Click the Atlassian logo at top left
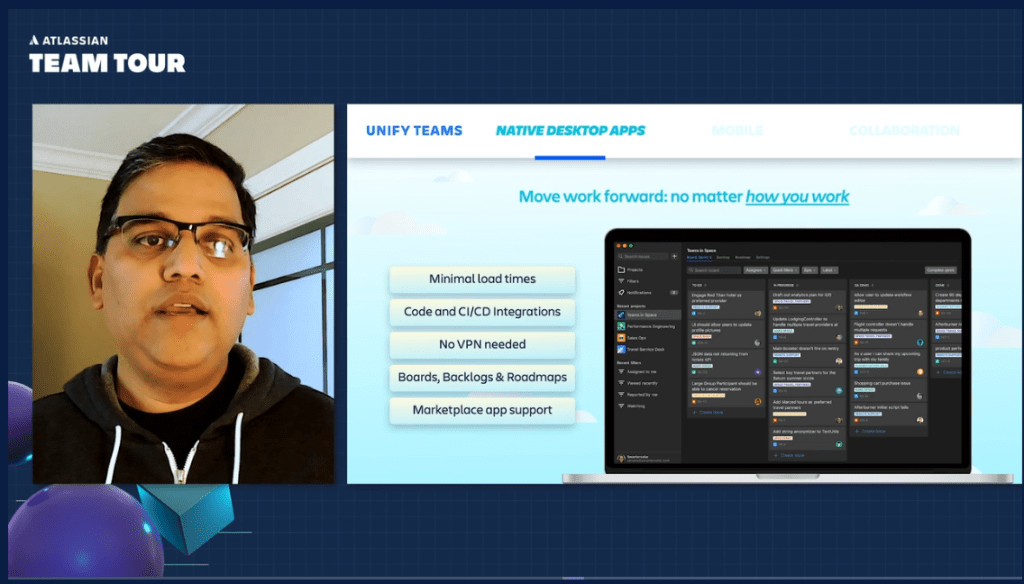The image size is (1024, 584). [35, 41]
